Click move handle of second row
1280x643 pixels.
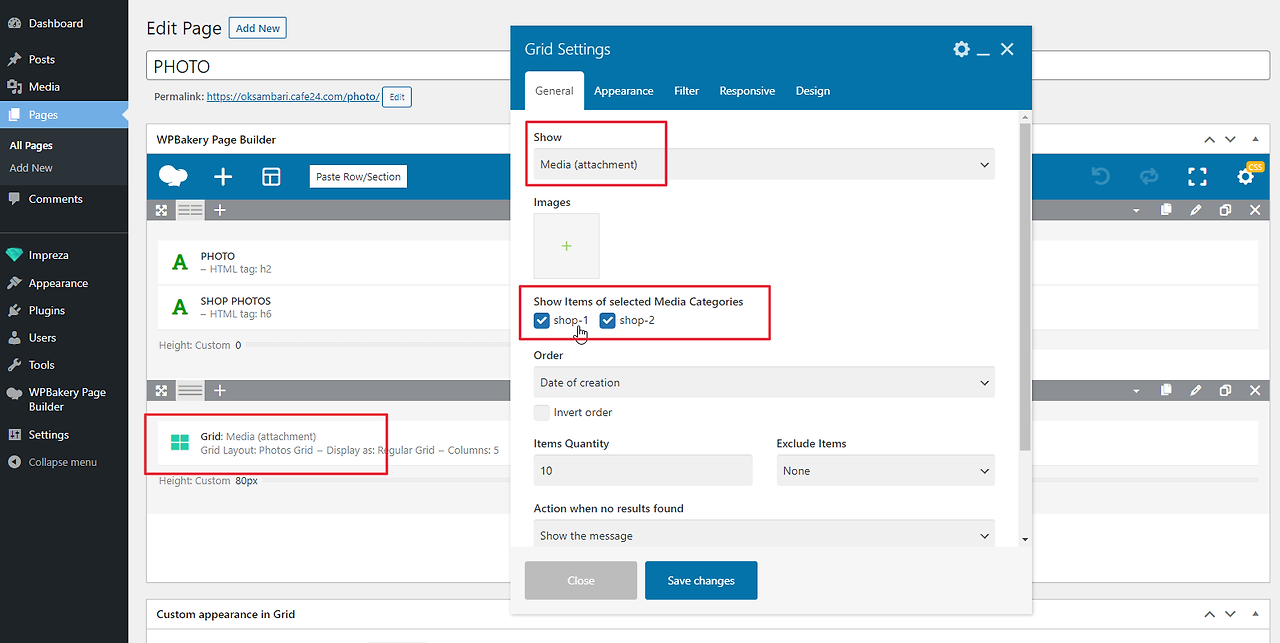tap(161, 391)
